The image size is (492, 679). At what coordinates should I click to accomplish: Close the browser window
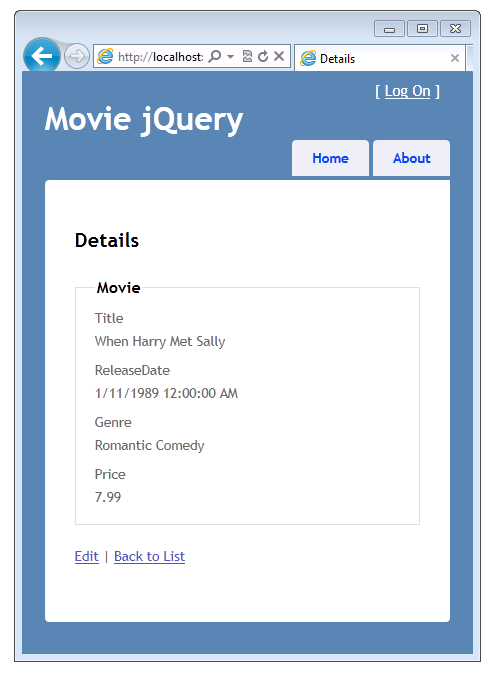click(455, 29)
